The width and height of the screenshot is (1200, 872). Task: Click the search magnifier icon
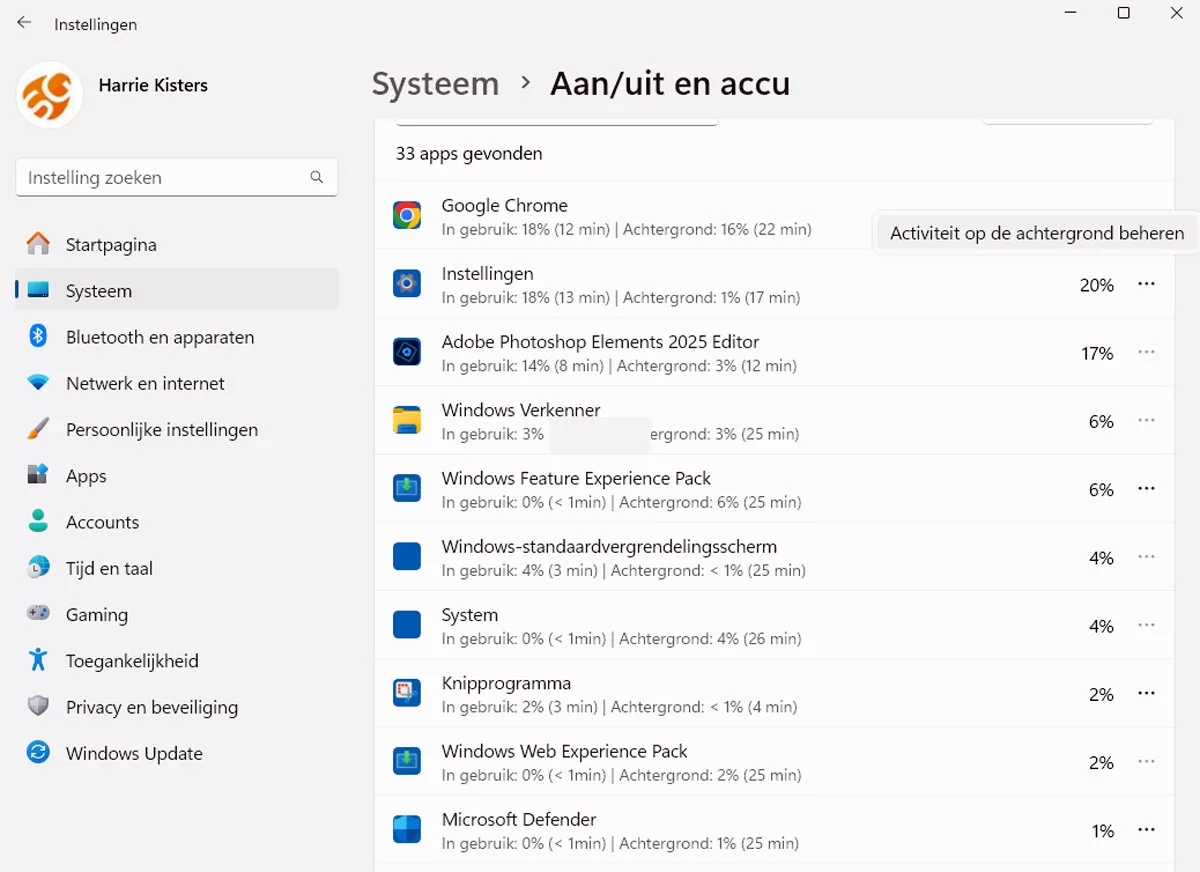(x=317, y=177)
